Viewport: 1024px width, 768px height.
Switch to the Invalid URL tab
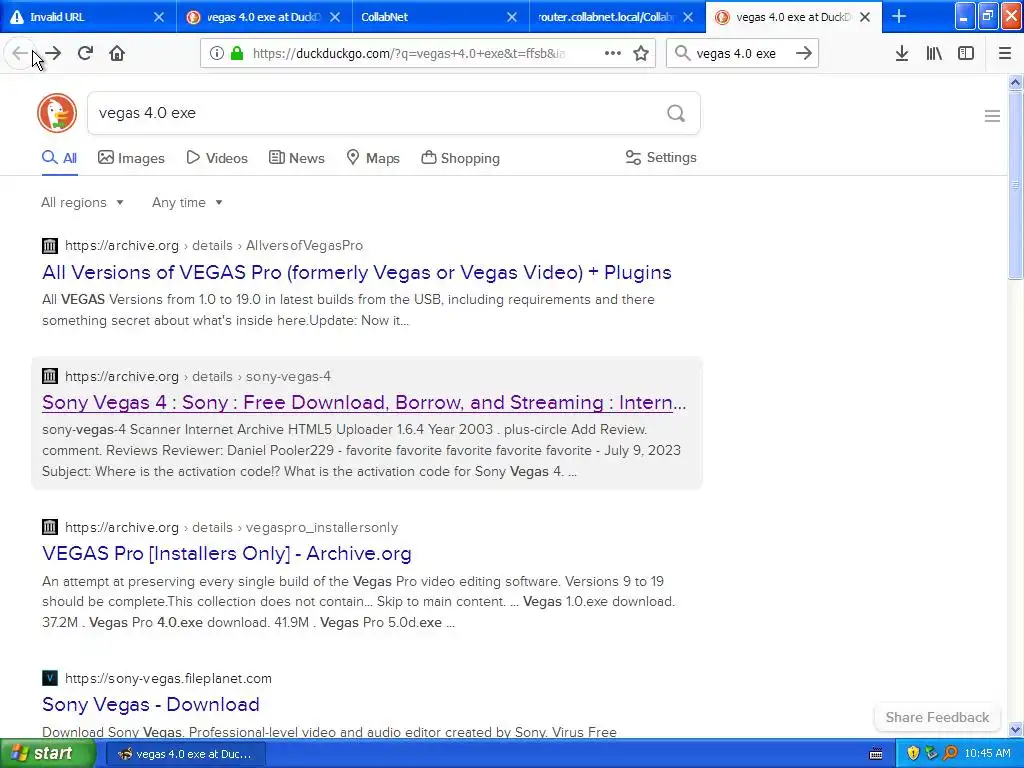pos(88,17)
